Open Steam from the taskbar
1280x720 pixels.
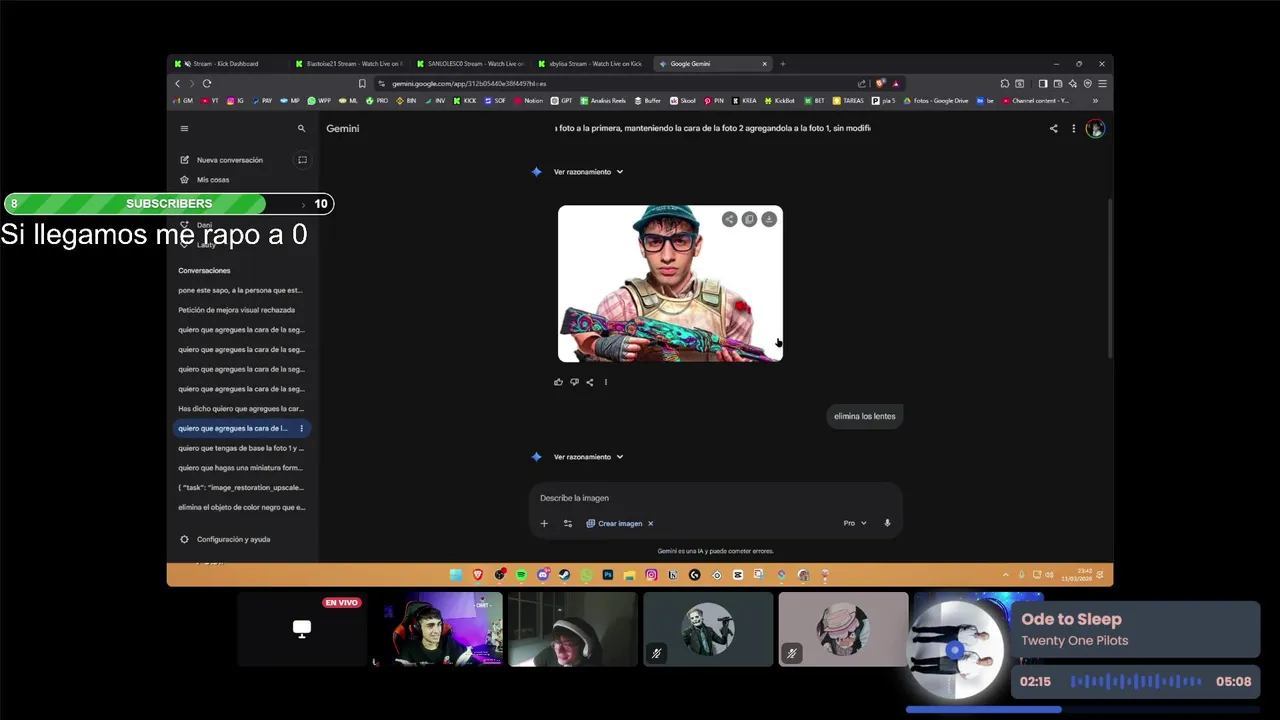coord(564,575)
